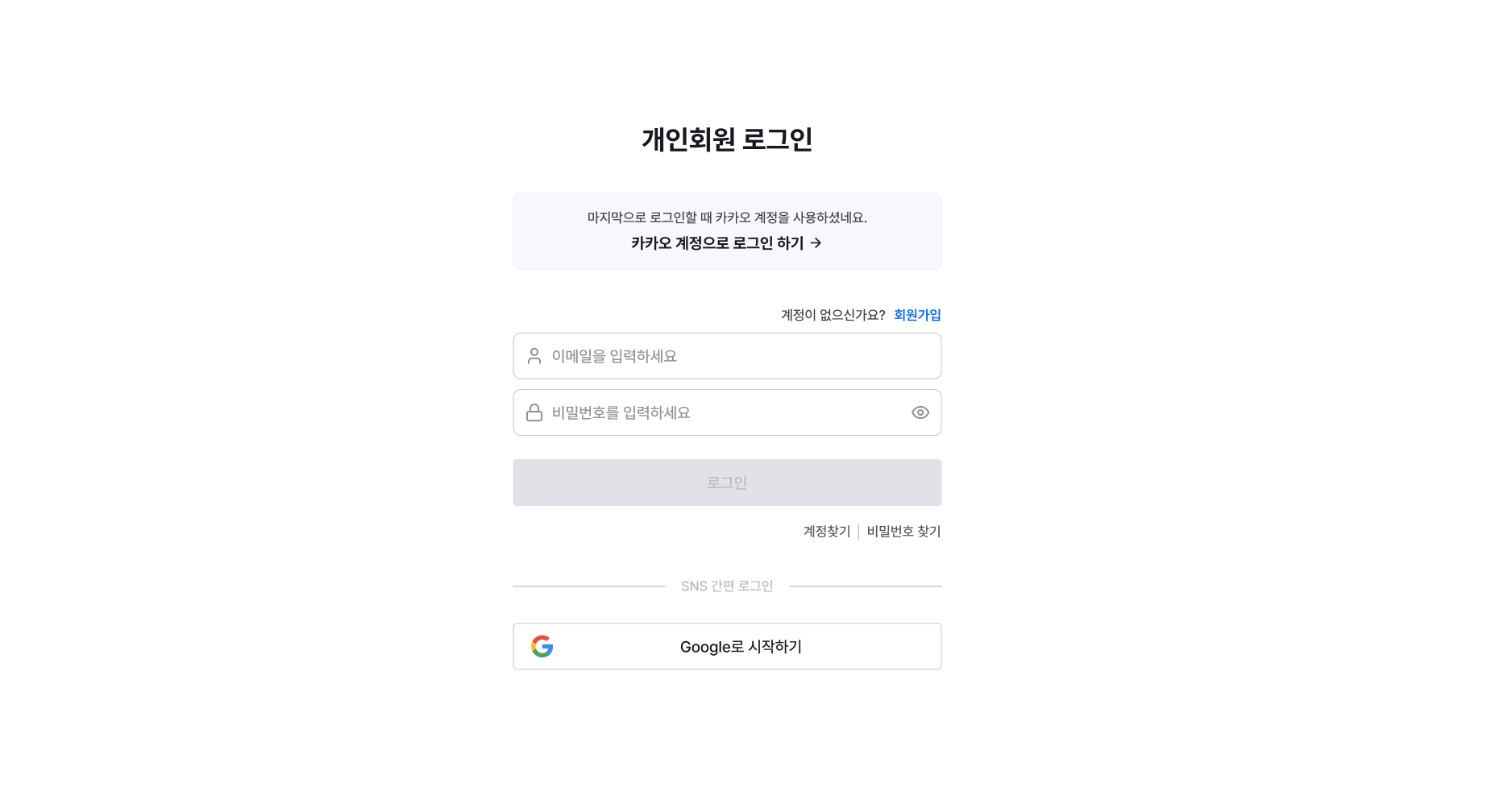Viewport: 1491px width, 812px height.
Task: Click the arrow icon after 카카오 계정으로 로그인 하기
Action: tap(816, 242)
